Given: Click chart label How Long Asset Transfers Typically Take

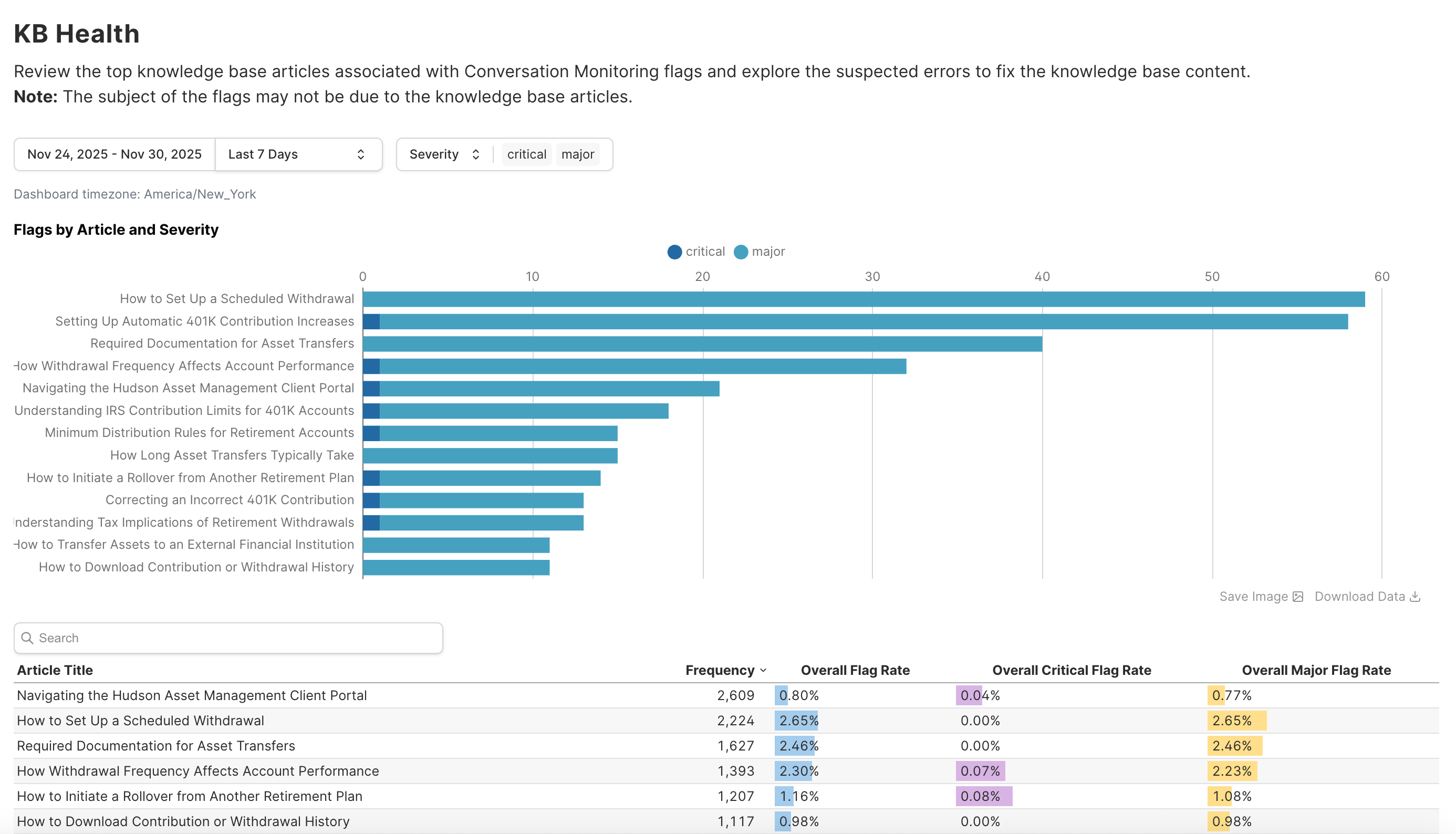Looking at the screenshot, I should (x=232, y=455).
